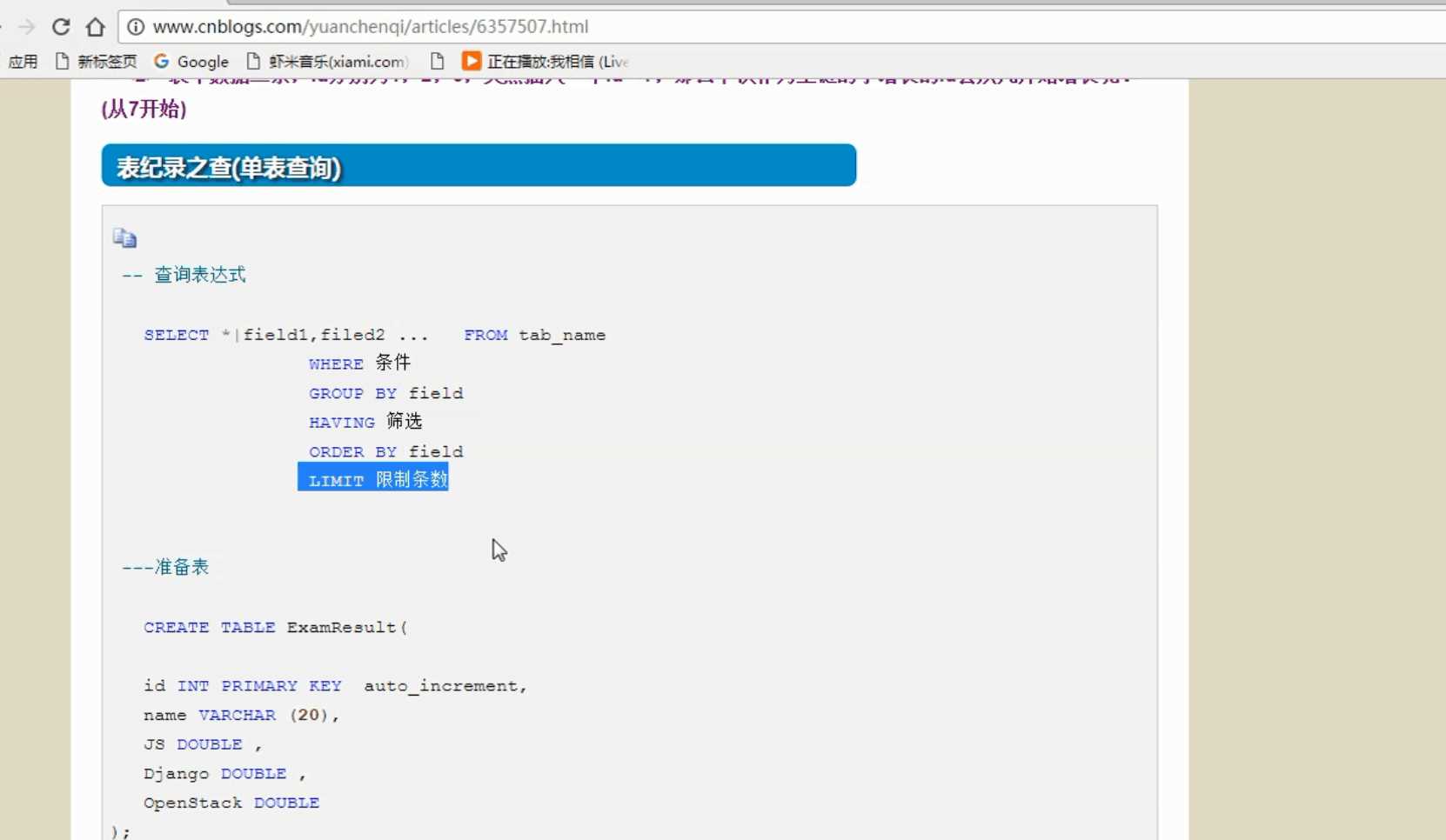
Task: Click the Google G logo icon
Action: (x=162, y=62)
